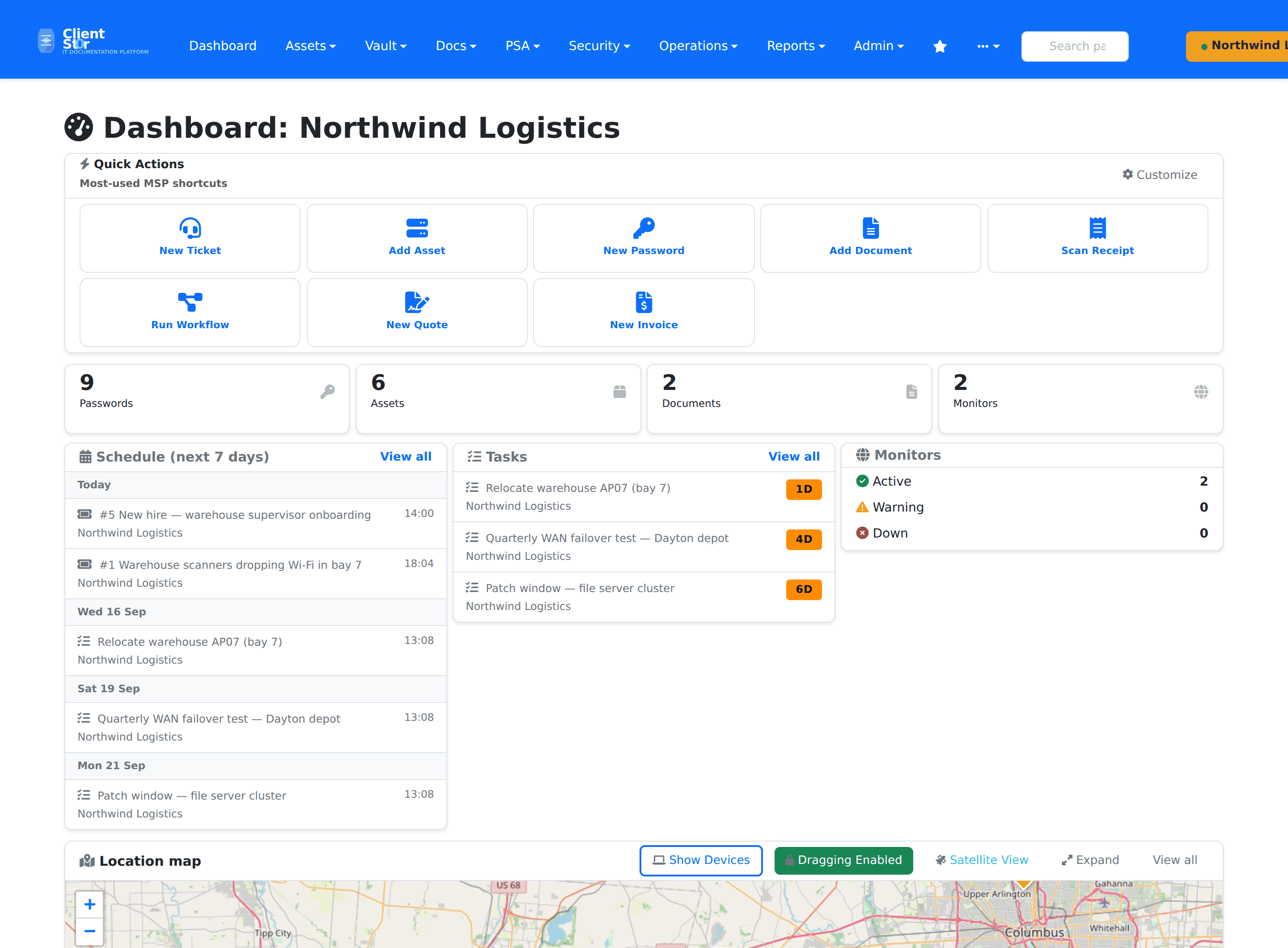Toggle the Dragging Enabled button
Image resolution: width=1288 pixels, height=948 pixels.
843,860
